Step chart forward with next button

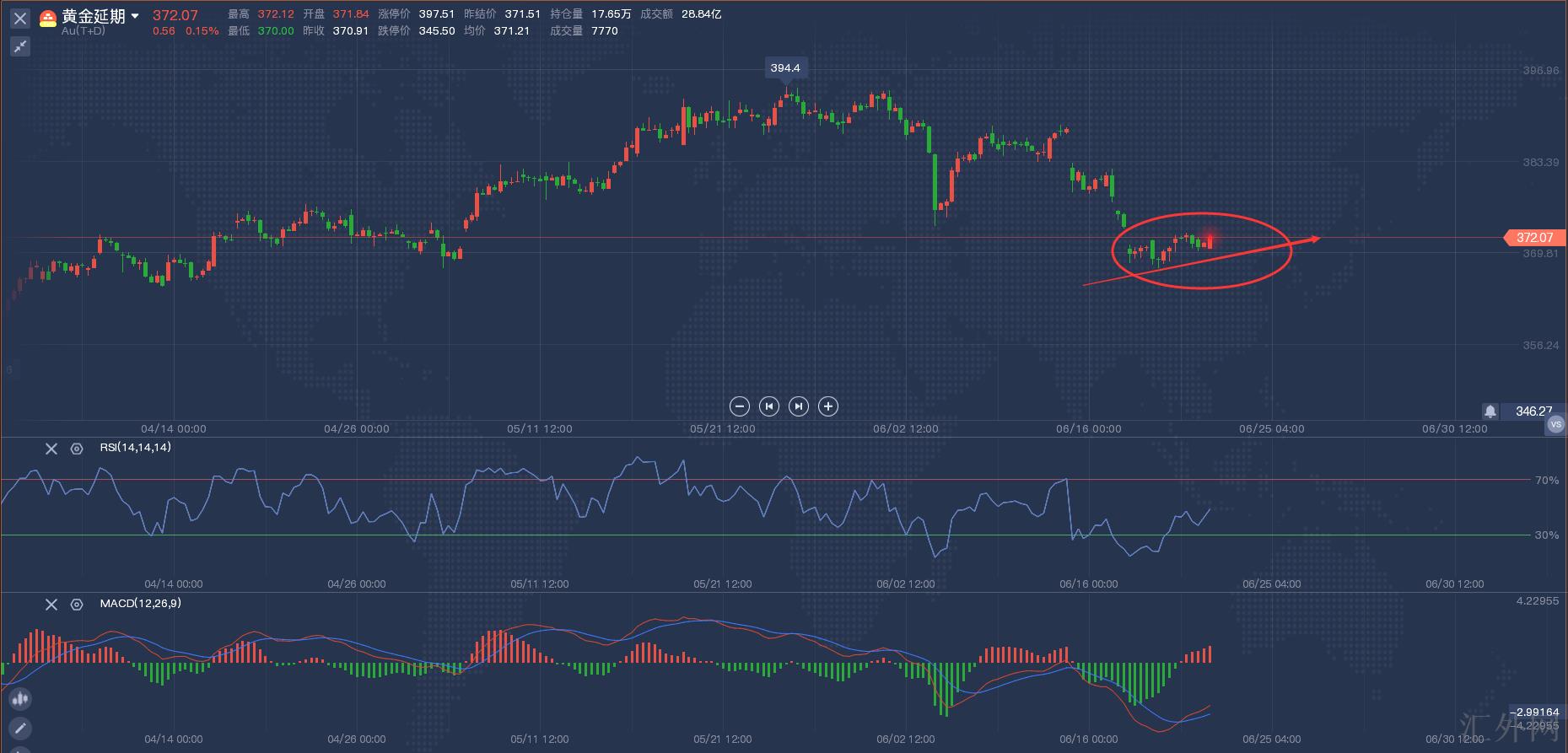(798, 406)
